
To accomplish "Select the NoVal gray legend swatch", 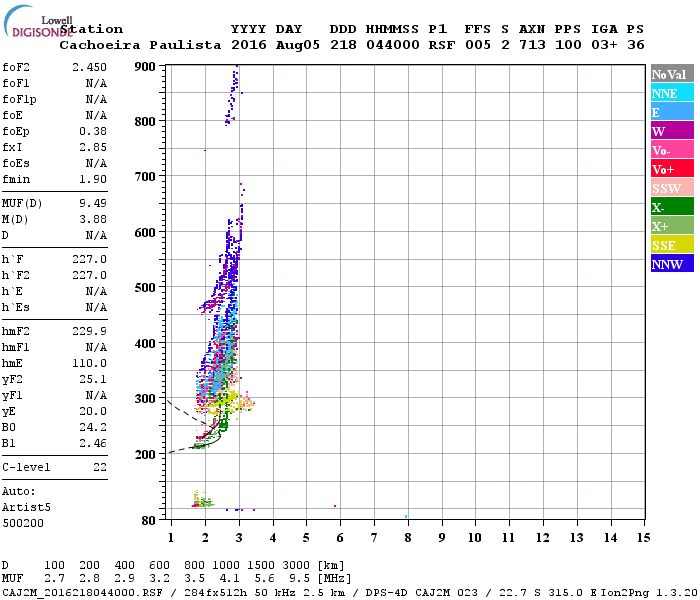I will pyautogui.click(x=672, y=74).
